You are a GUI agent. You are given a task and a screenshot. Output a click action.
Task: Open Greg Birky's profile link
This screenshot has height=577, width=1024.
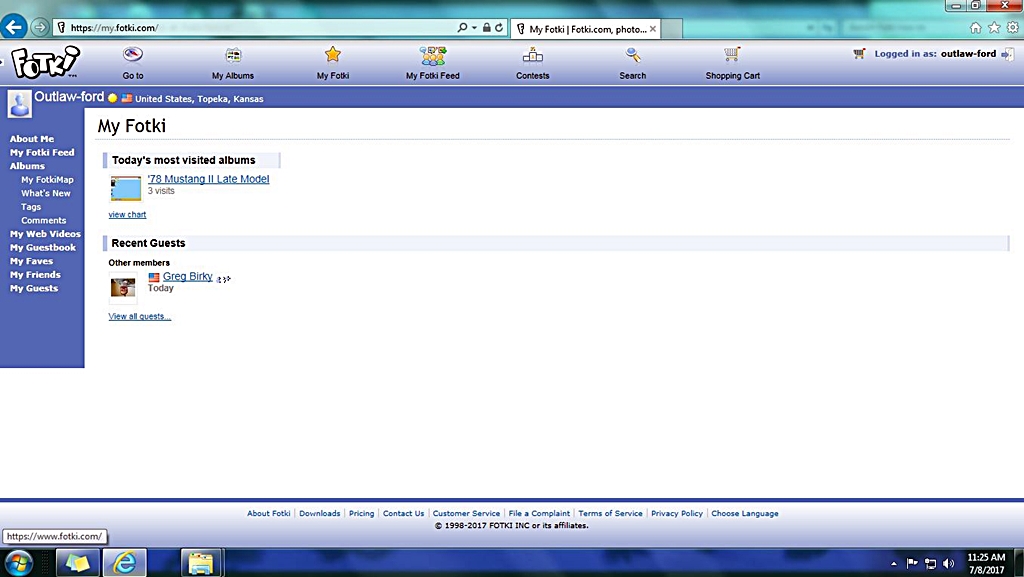click(x=187, y=276)
